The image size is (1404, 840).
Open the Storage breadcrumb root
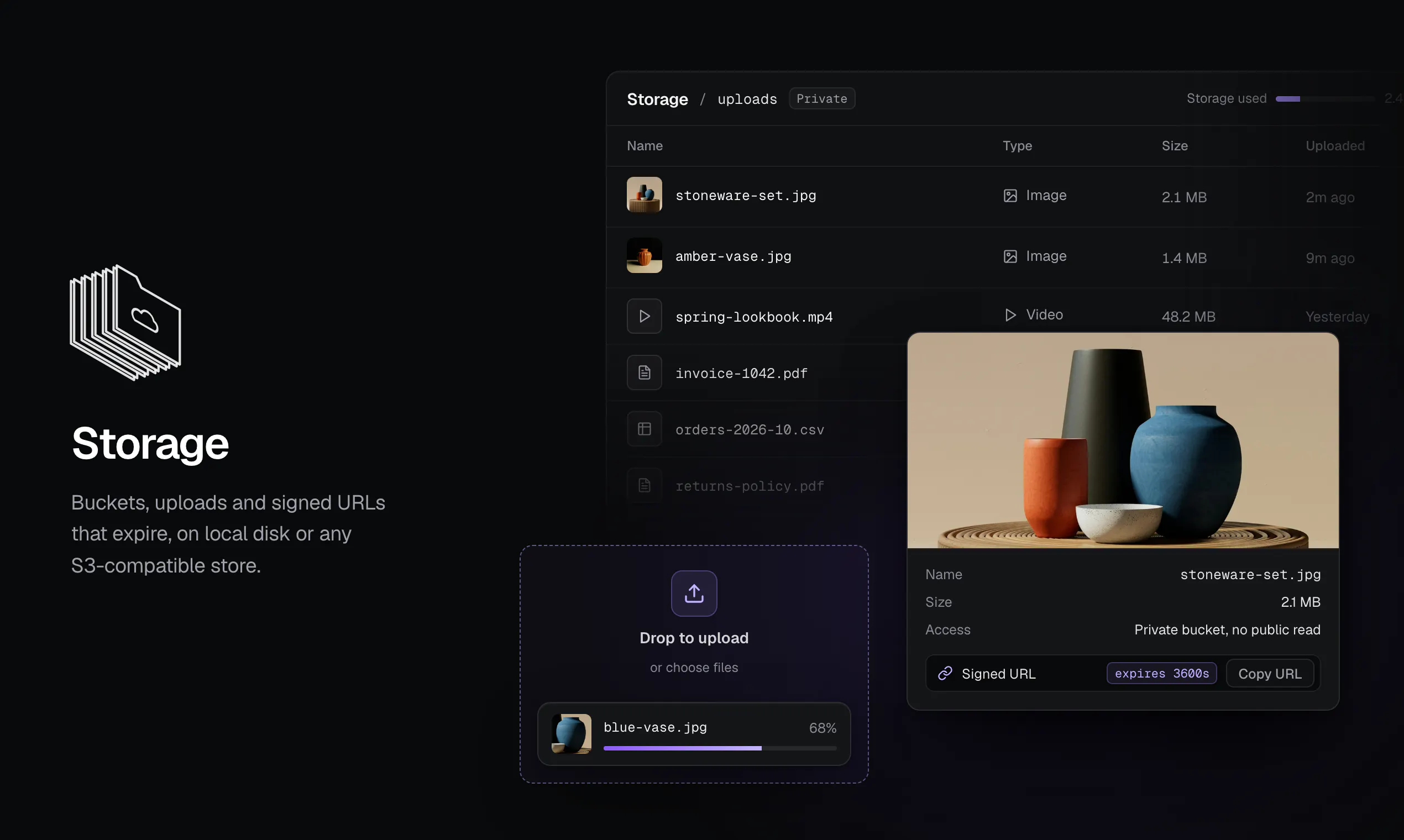coord(657,99)
